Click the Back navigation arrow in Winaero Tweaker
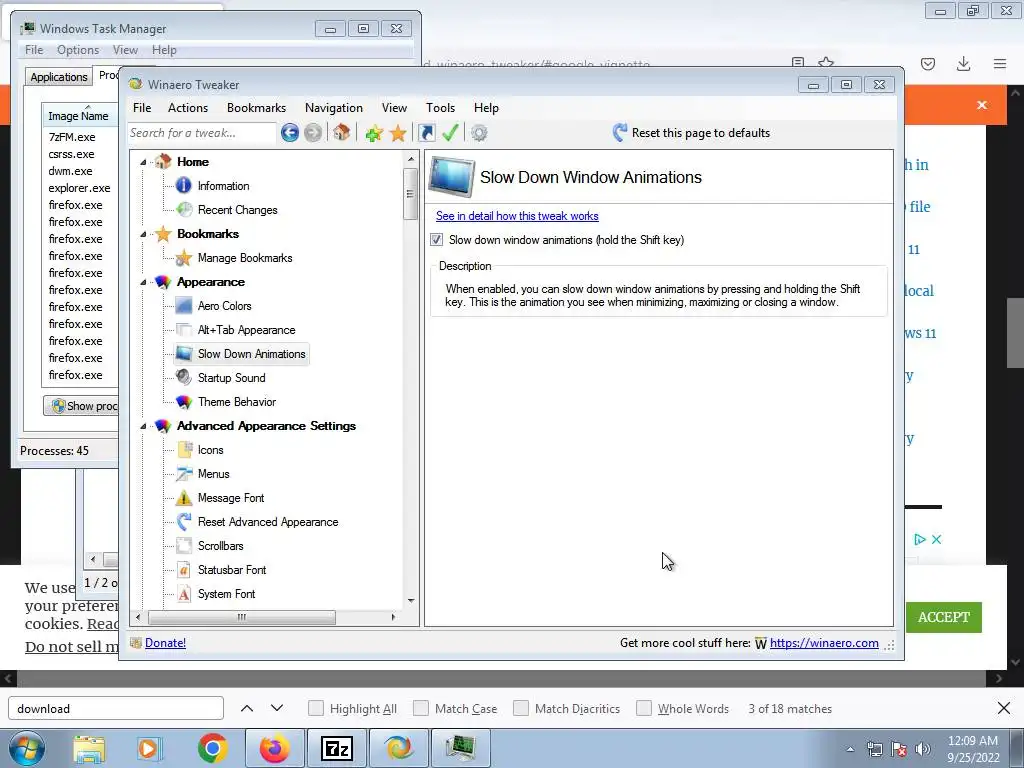The image size is (1024, 768). coord(290,133)
